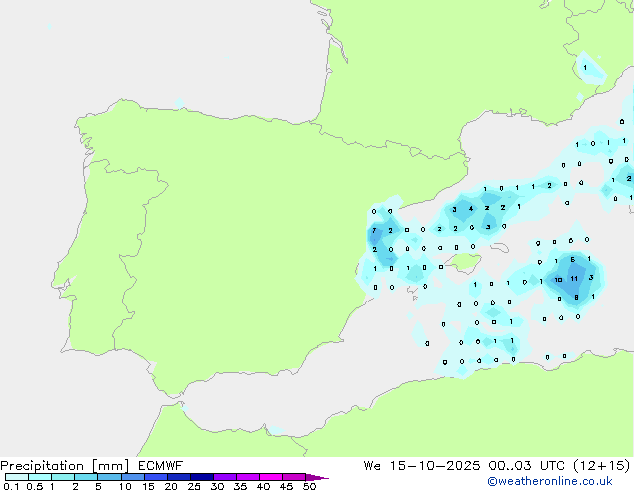Open the weatheronline.co.uk copyright link
This screenshot has width=634, height=490.
550,481
